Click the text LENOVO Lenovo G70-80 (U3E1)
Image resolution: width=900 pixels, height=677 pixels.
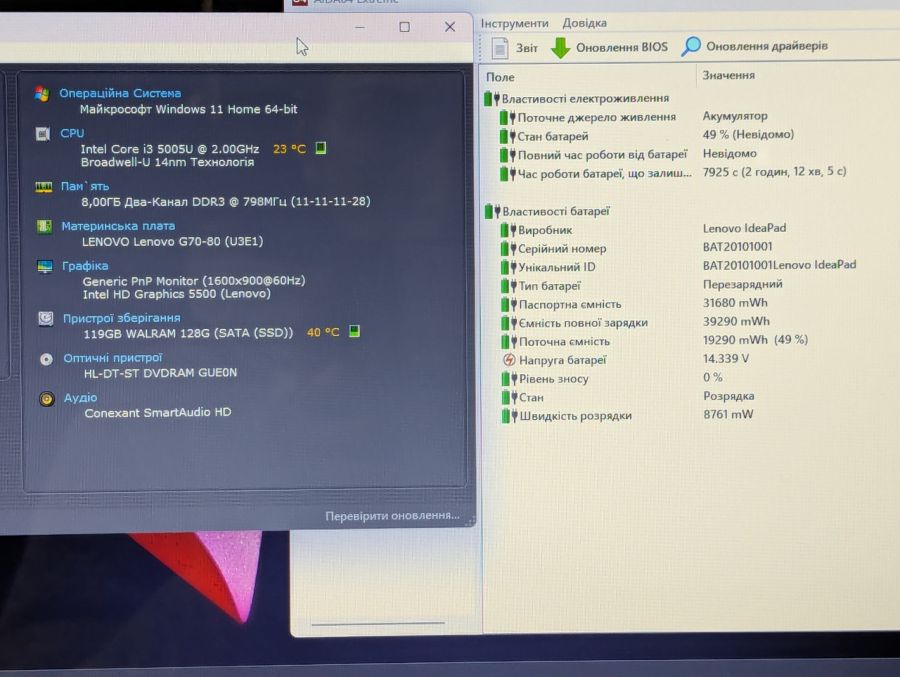tap(172, 242)
